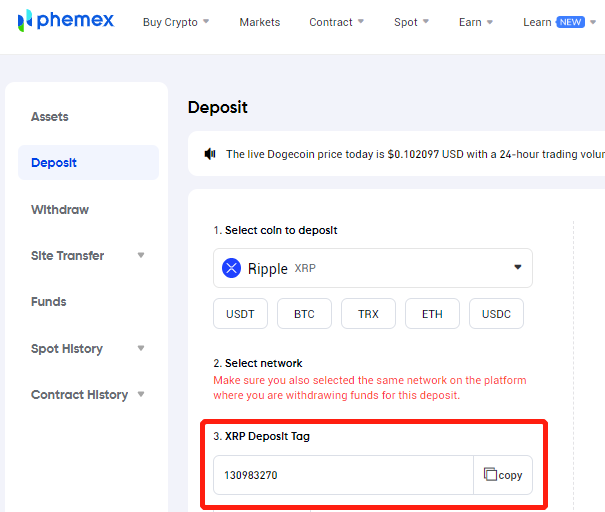
Task: Open the Learn dropdown menu
Action: tap(559, 22)
